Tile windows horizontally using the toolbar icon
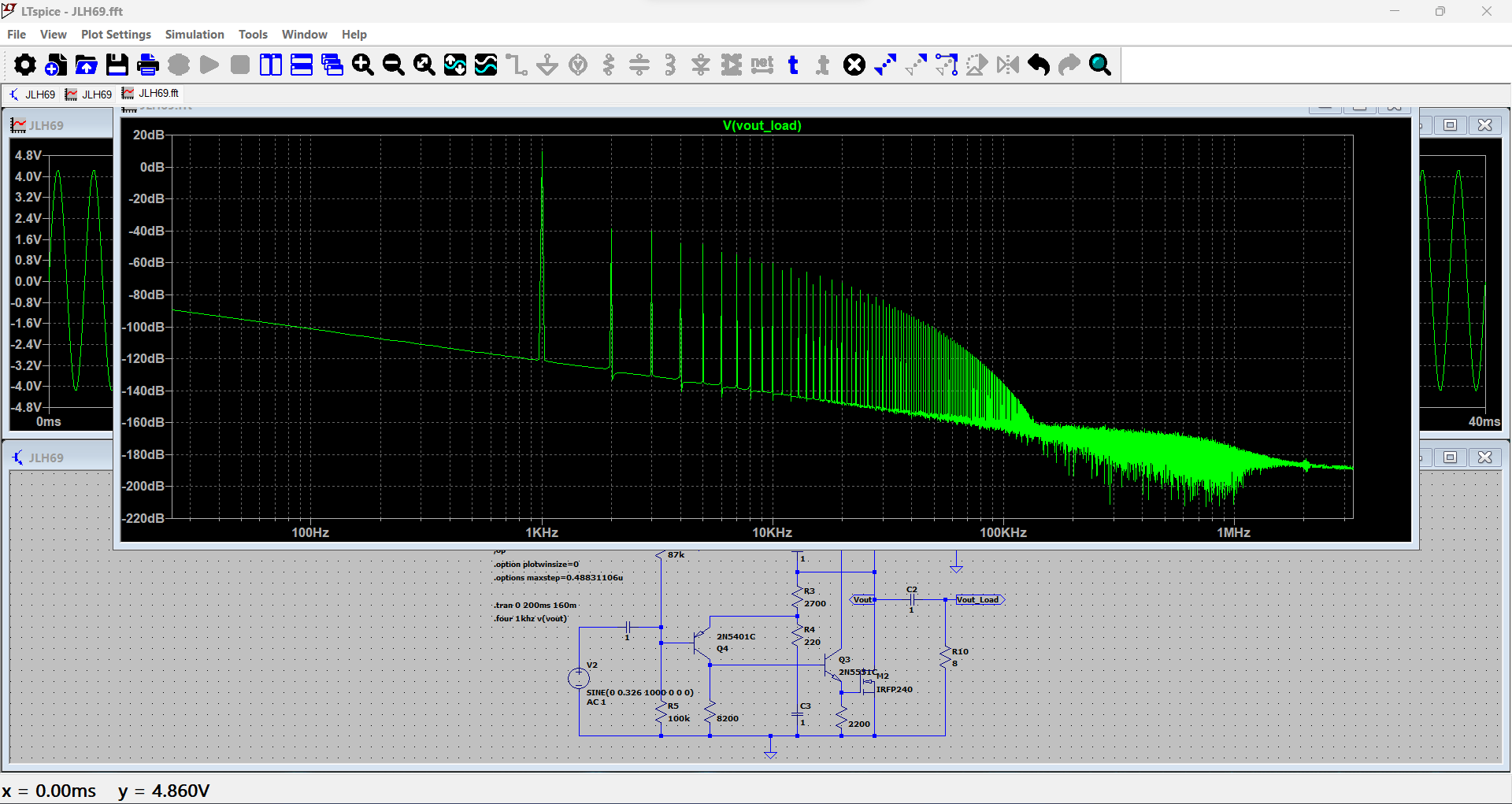The width and height of the screenshot is (1512, 804). pyautogui.click(x=302, y=65)
